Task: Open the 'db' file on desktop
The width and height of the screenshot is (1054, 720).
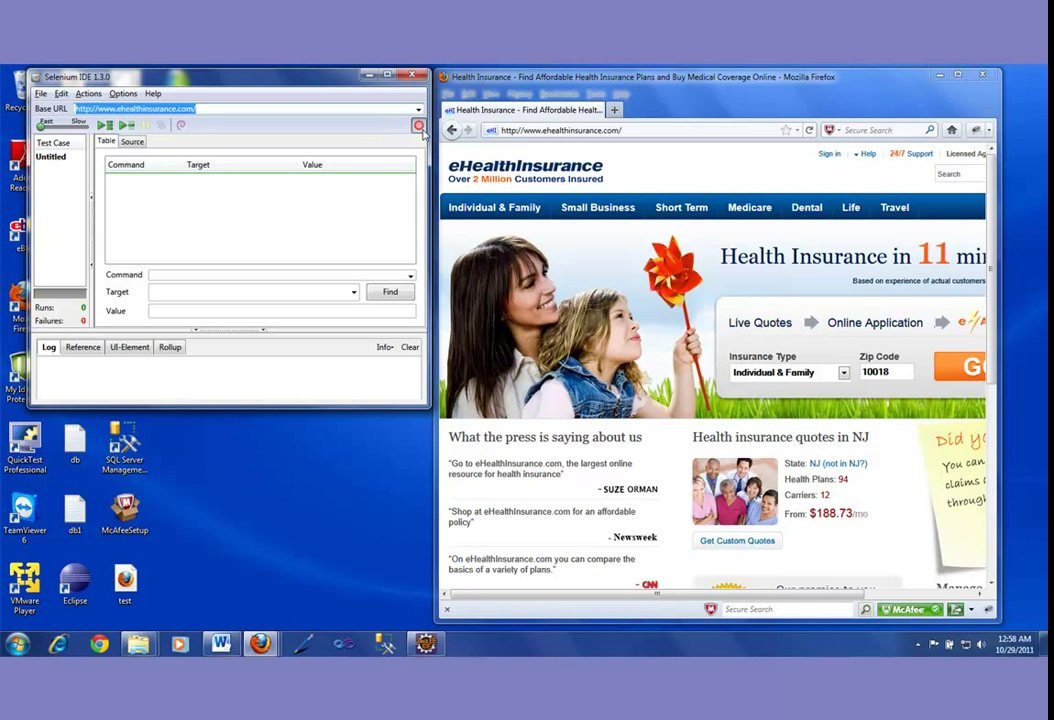Action: coord(75,444)
